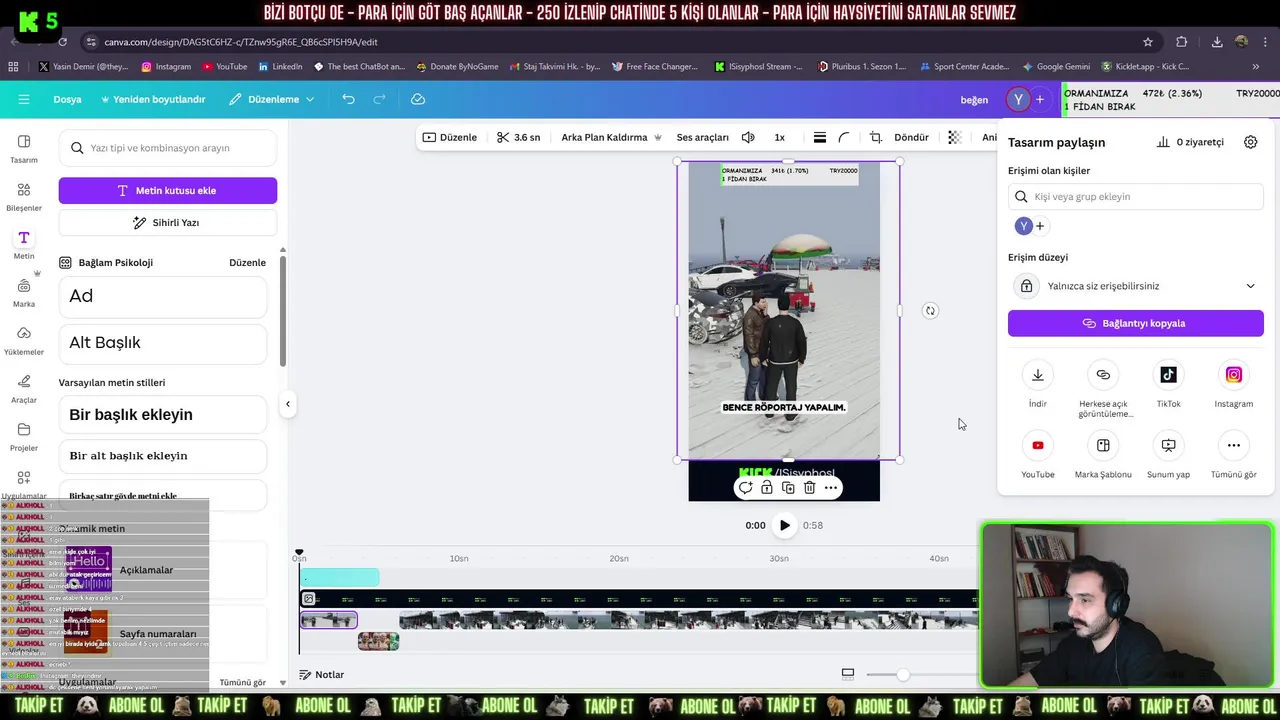This screenshot has height=720, width=1280.
Task: Trim the clip with the scissors 3.6 sn
Action: tap(519, 137)
